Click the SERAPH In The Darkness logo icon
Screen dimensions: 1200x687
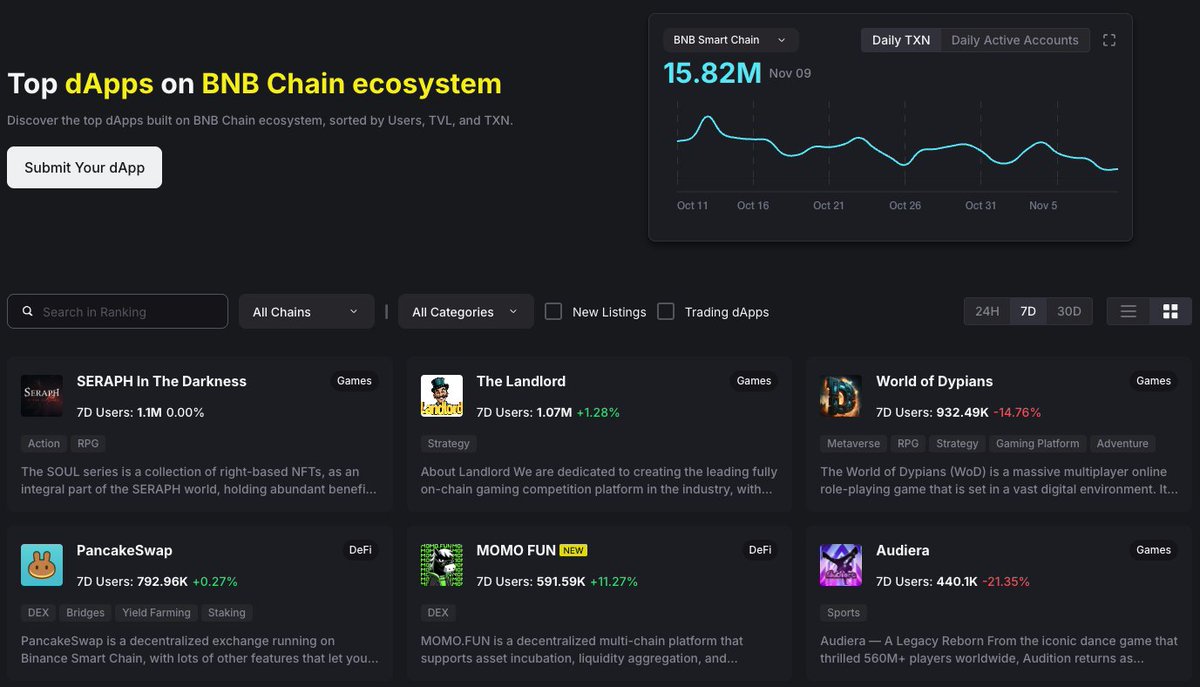[42, 396]
